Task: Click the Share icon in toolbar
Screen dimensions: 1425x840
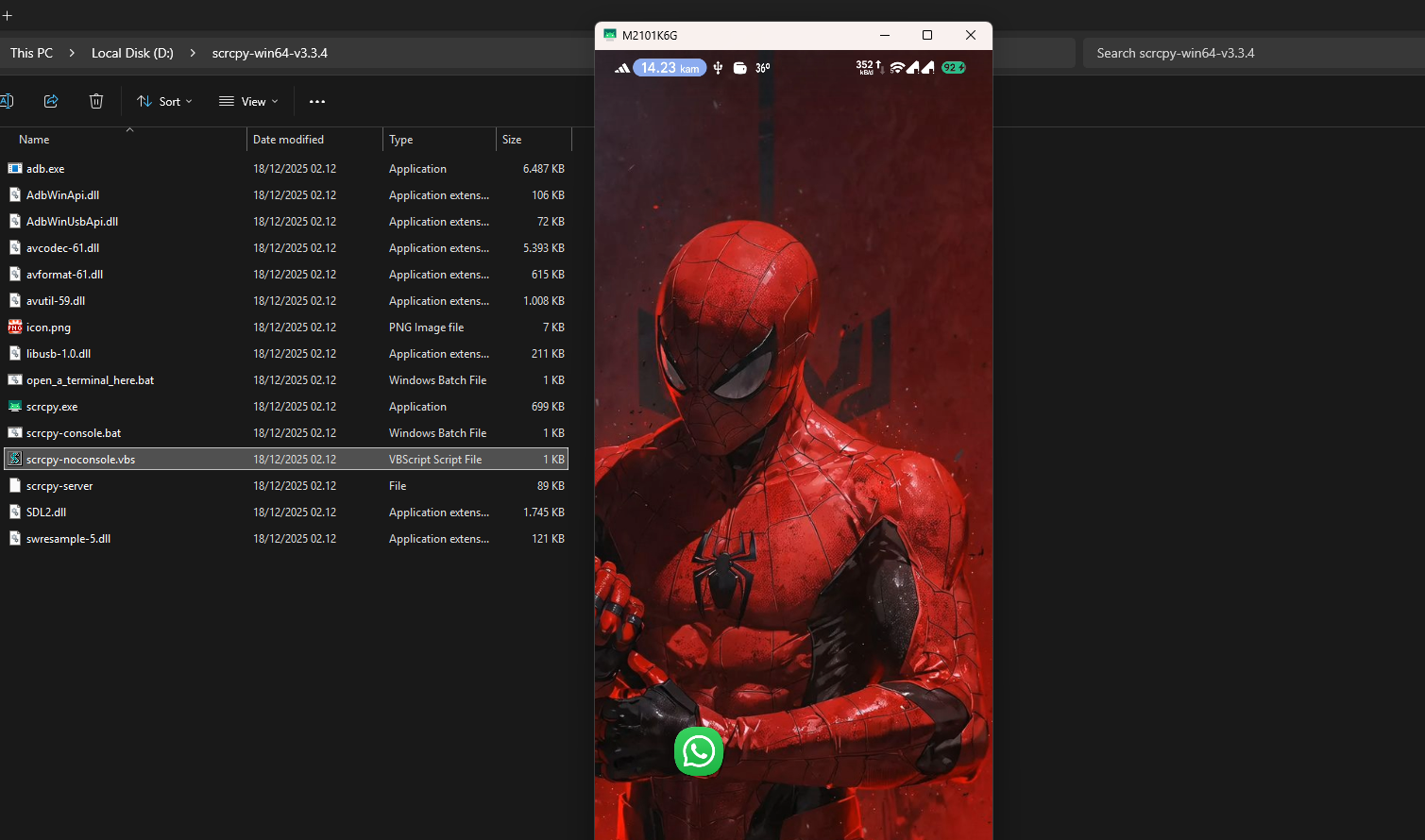Action: click(51, 101)
